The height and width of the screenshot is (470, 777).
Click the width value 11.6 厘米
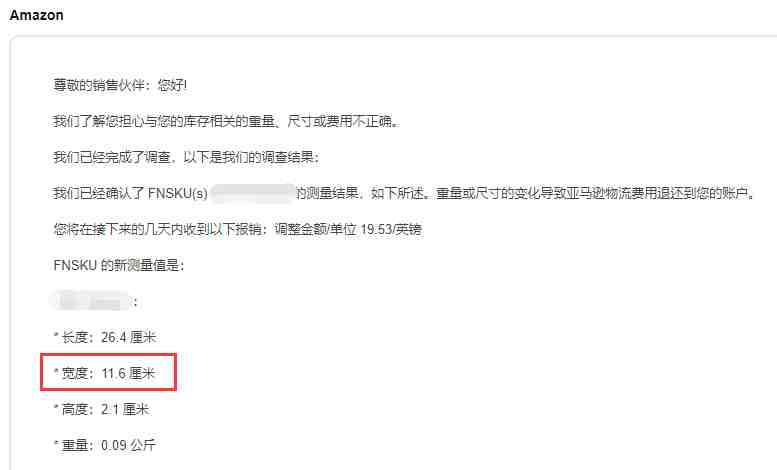[128, 373]
